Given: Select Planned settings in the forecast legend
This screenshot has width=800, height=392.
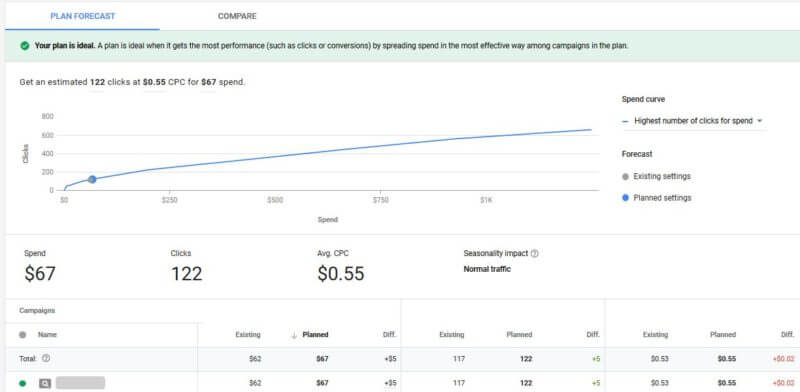Looking at the screenshot, I should pos(657,198).
